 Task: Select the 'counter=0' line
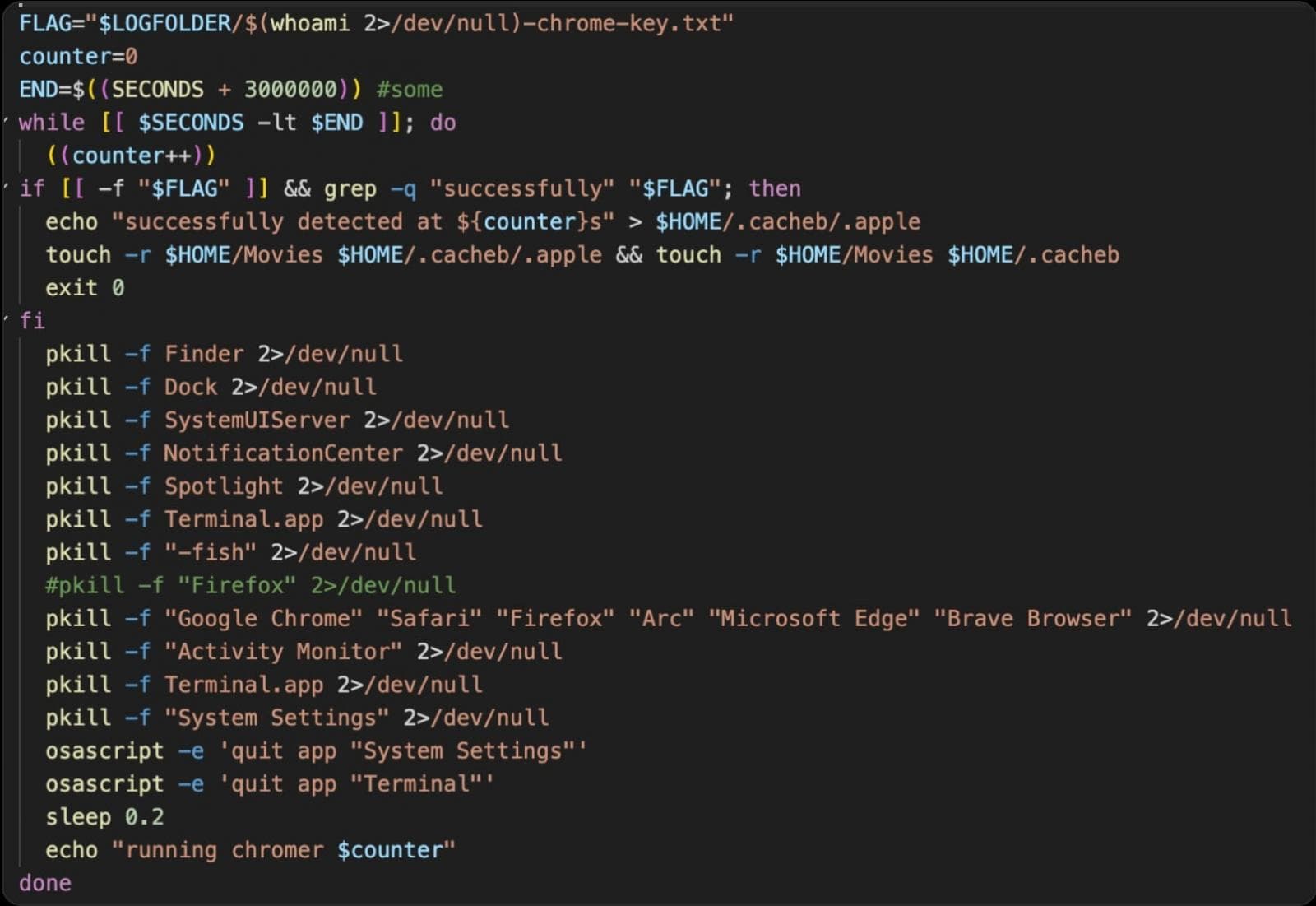point(78,57)
